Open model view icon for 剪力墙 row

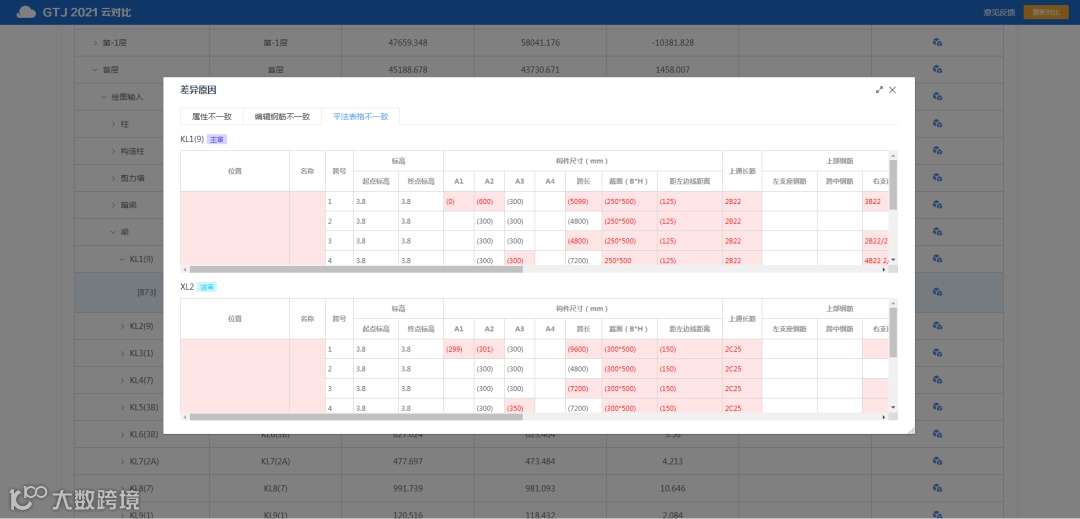pyautogui.click(x=937, y=178)
